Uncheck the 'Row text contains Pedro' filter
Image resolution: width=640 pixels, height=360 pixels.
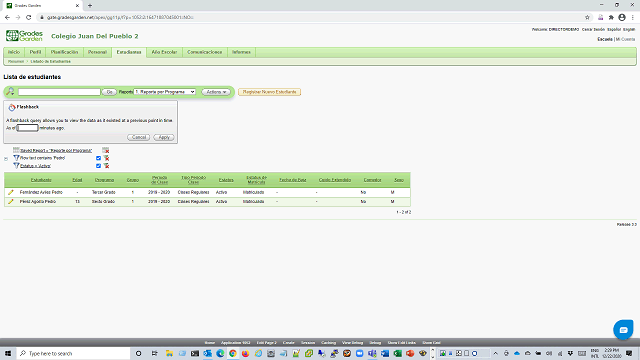pos(98,158)
